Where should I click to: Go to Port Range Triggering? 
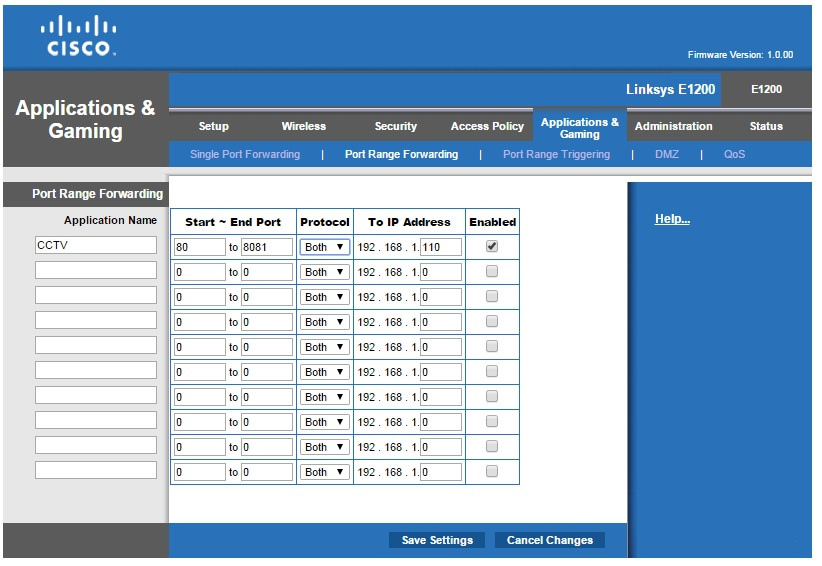coord(556,154)
